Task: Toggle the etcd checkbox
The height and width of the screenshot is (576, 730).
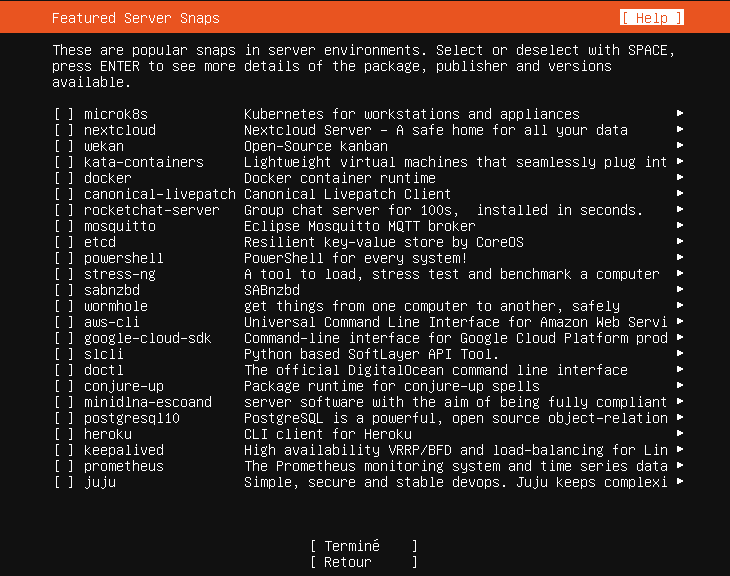Action: point(64,242)
